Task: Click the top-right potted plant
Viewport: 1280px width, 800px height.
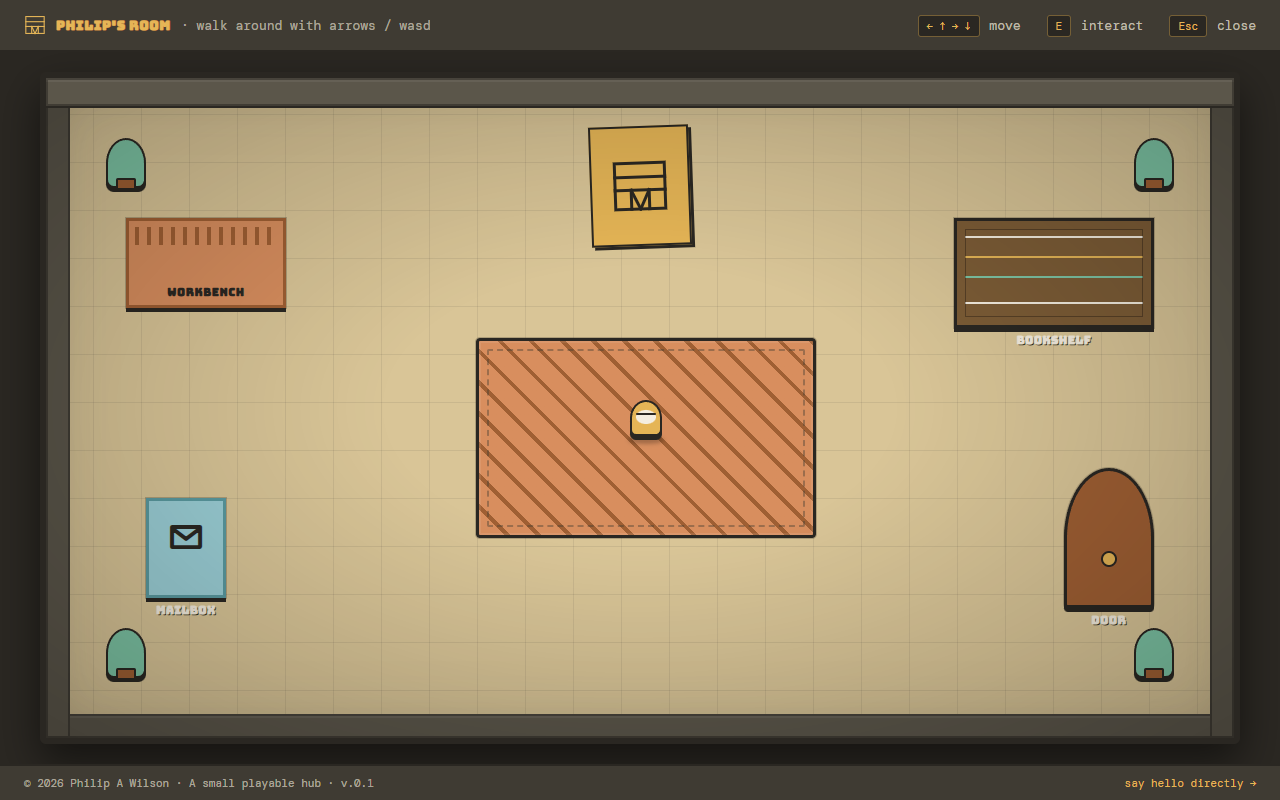Action: click(x=1154, y=165)
